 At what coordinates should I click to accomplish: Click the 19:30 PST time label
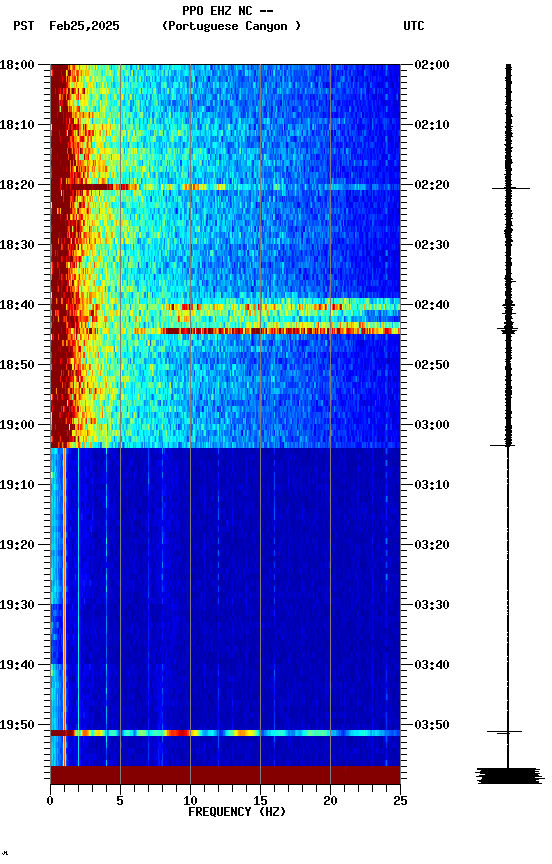17,606
